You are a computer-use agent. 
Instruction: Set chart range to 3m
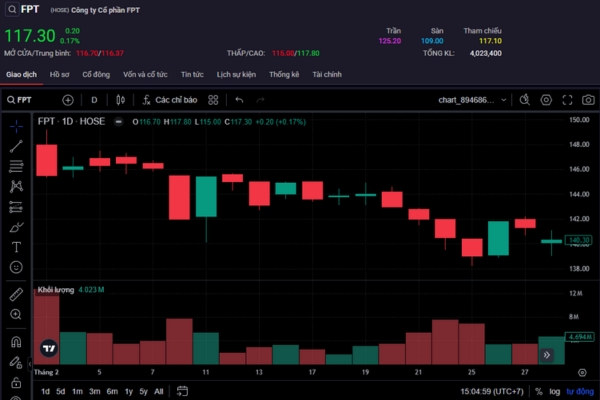95,391
